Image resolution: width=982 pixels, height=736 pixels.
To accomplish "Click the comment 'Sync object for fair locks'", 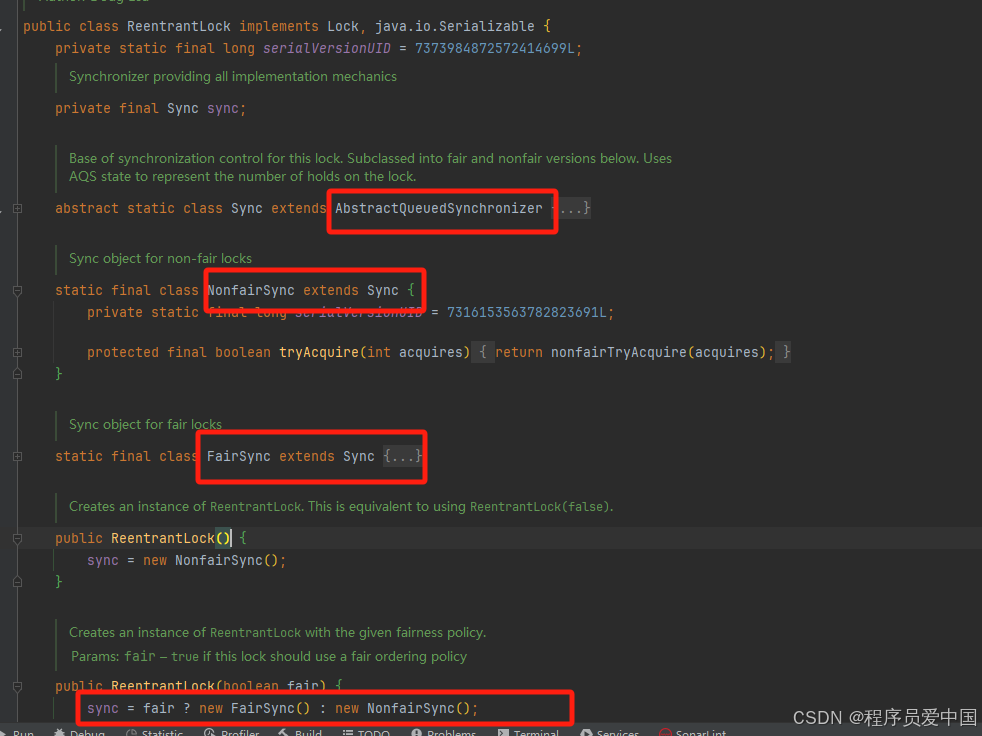I will pos(145,424).
